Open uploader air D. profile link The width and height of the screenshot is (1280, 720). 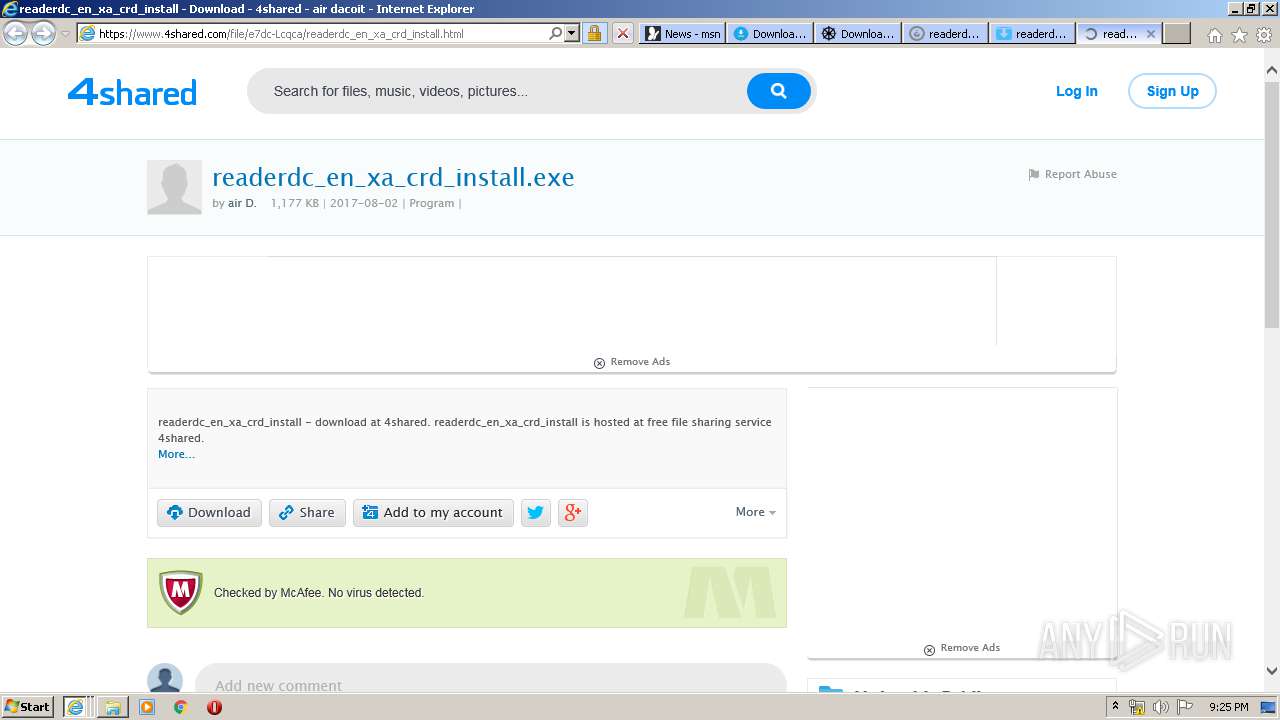[242, 203]
